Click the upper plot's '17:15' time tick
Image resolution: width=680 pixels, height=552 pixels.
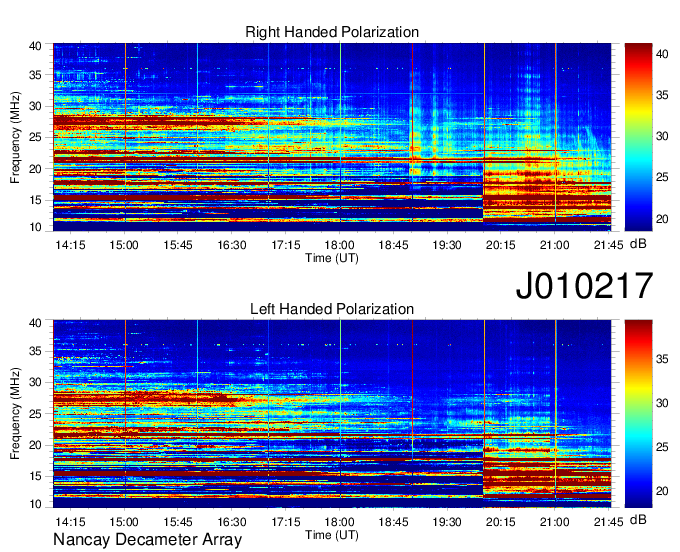pyautogui.click(x=285, y=245)
